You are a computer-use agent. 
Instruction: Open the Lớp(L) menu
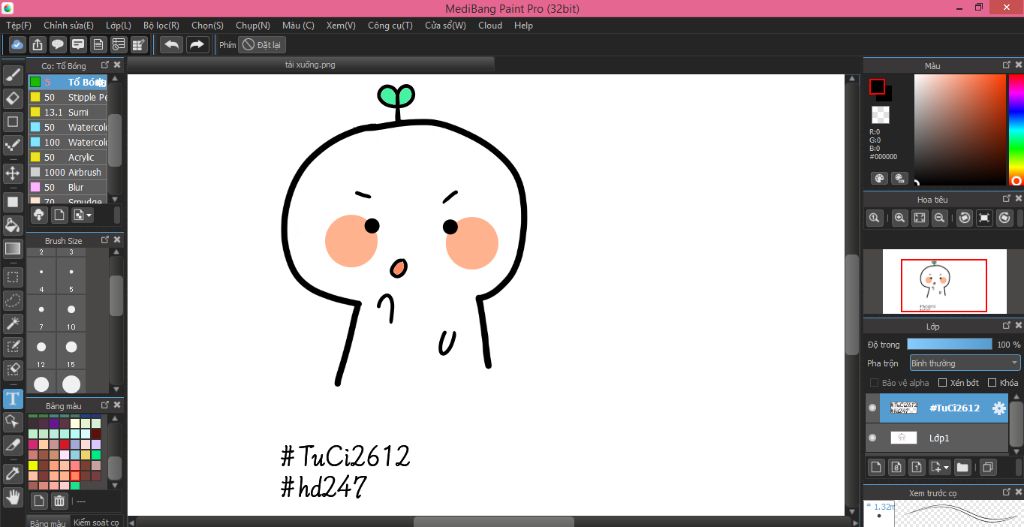click(x=118, y=25)
